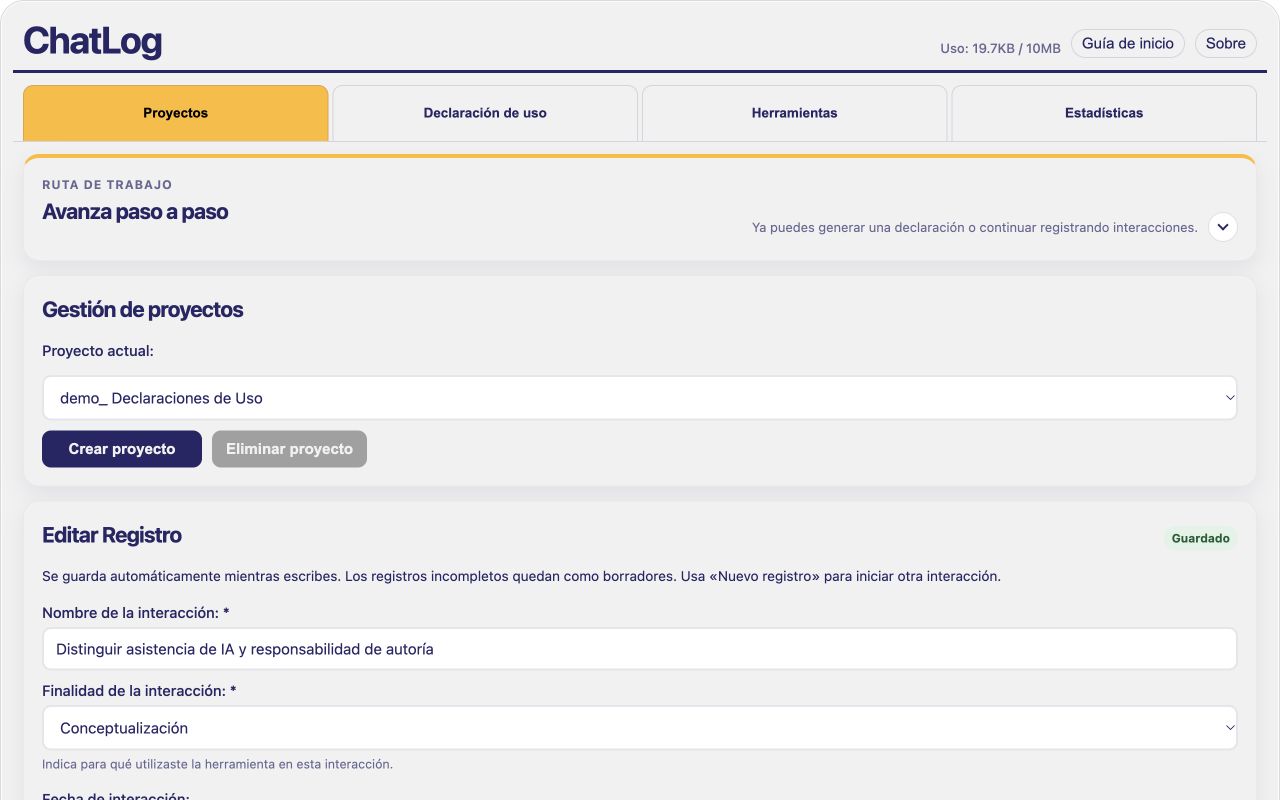Open the Declaración de uso tab
1280x800 pixels.
tap(485, 113)
